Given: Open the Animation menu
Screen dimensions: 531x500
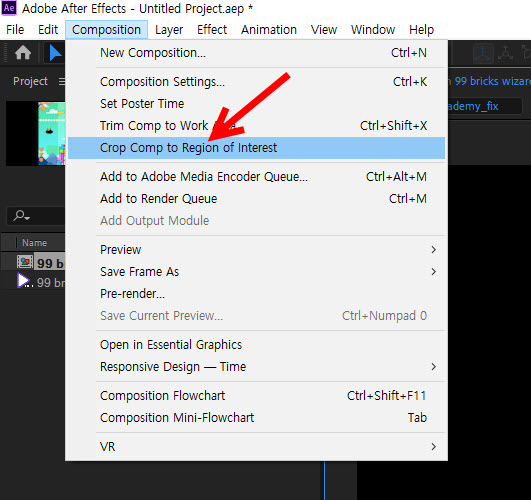Looking at the screenshot, I should (x=269, y=30).
